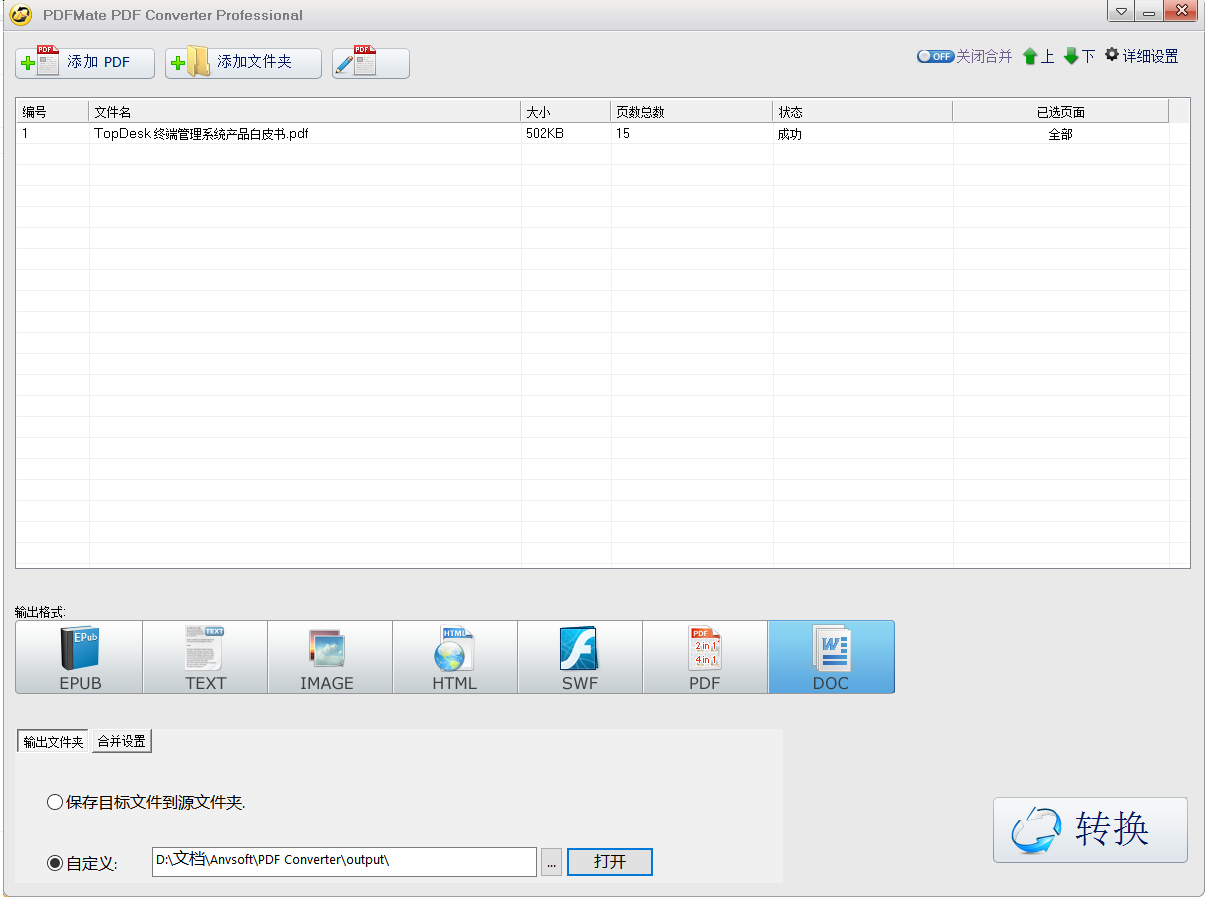This screenshot has height=898, width=1205.
Task: Open 详细设置 gear settings
Action: (1141, 57)
